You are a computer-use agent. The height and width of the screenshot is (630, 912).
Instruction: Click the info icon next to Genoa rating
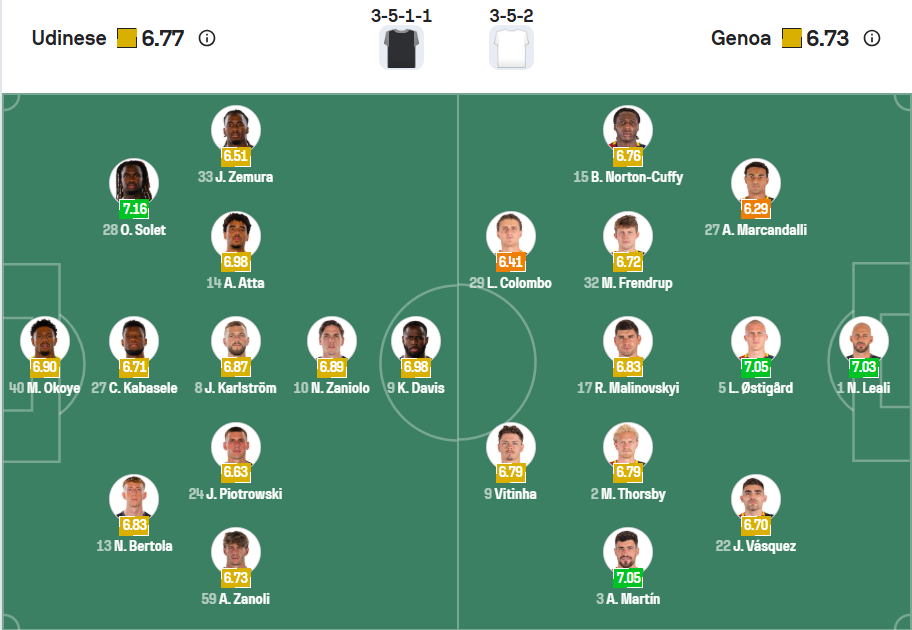872,39
